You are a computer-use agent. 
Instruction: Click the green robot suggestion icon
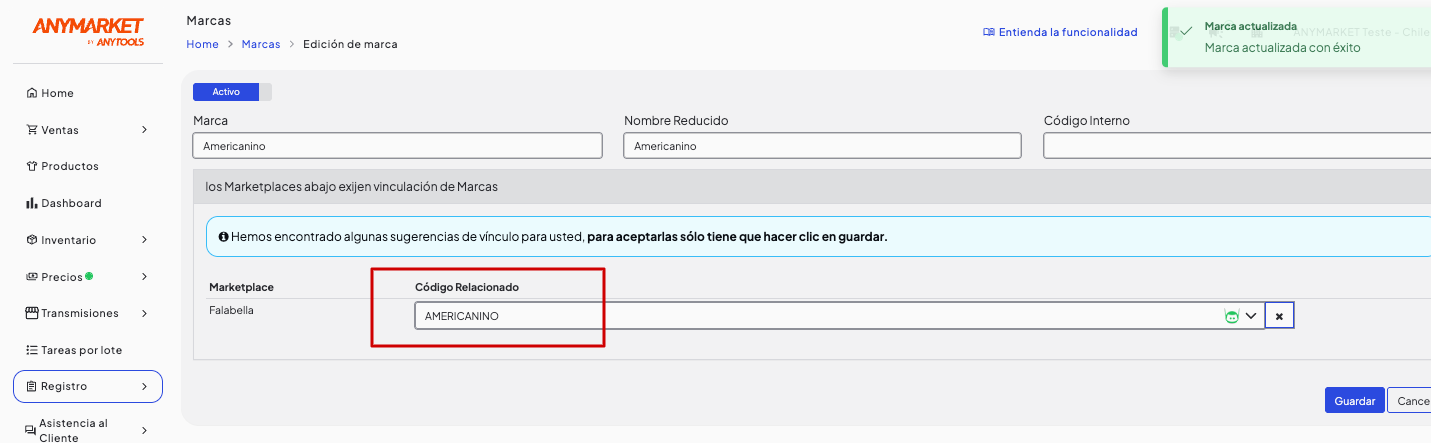[1232, 316]
